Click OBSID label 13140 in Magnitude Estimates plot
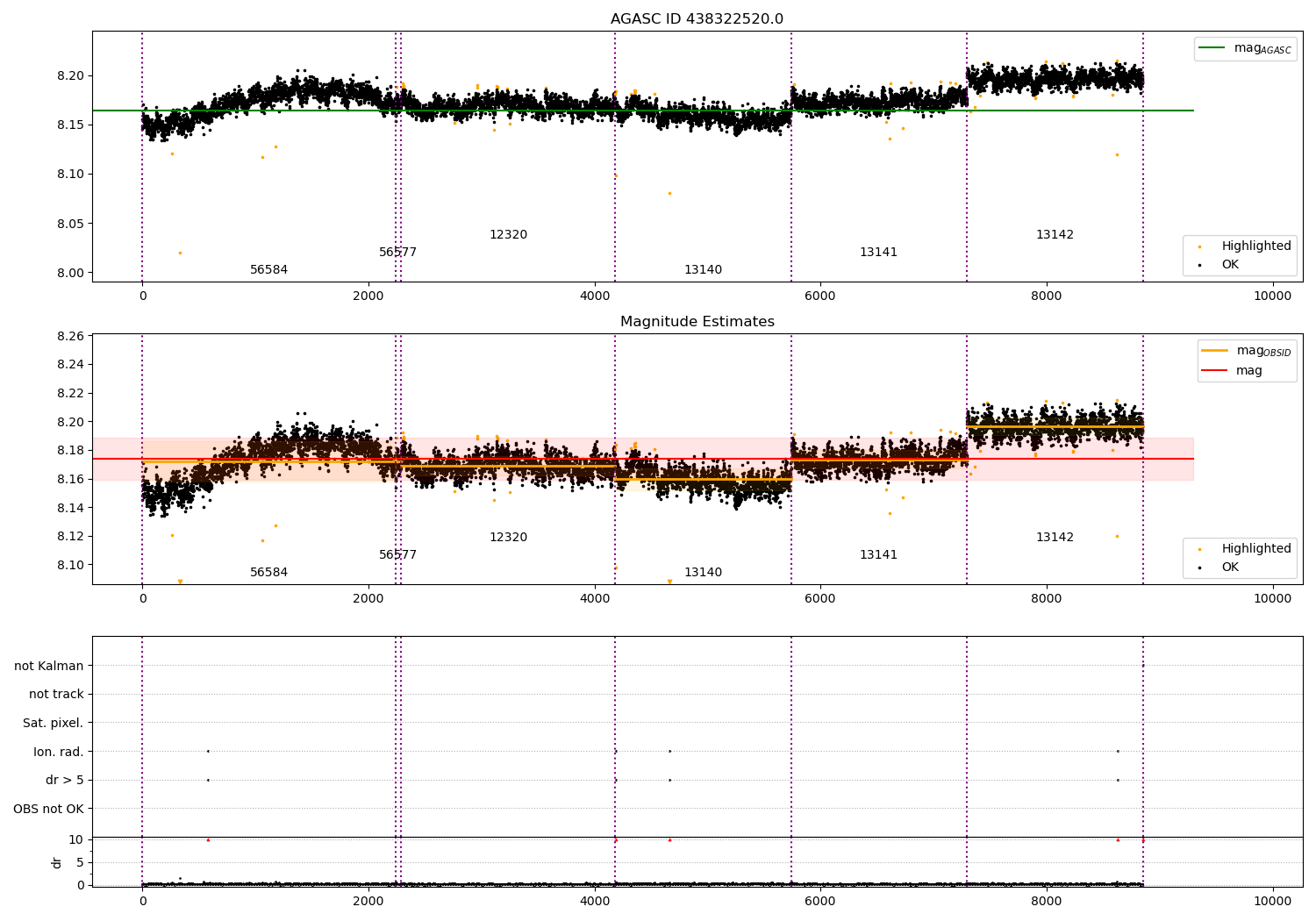 (x=703, y=572)
